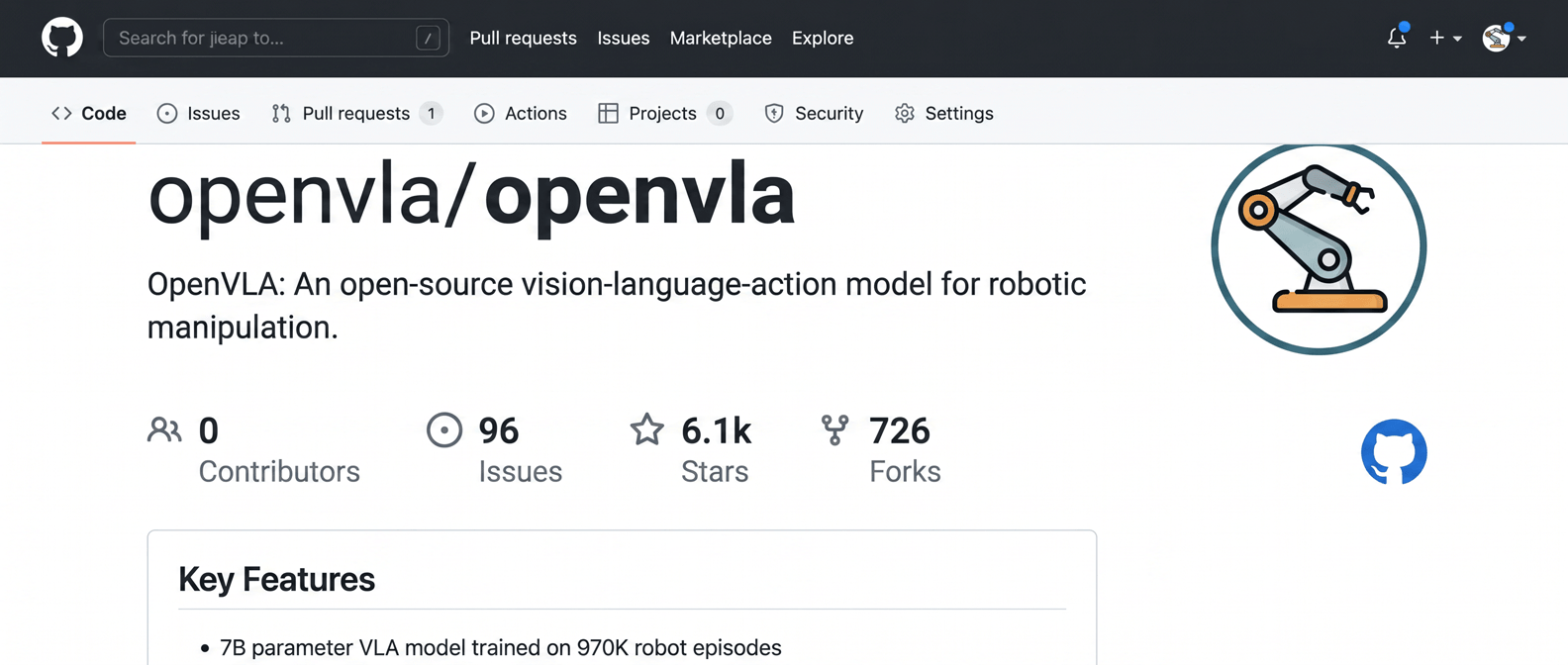Screen dimensions: 1568x665
Task: Open the Projects tab
Action: point(664,113)
